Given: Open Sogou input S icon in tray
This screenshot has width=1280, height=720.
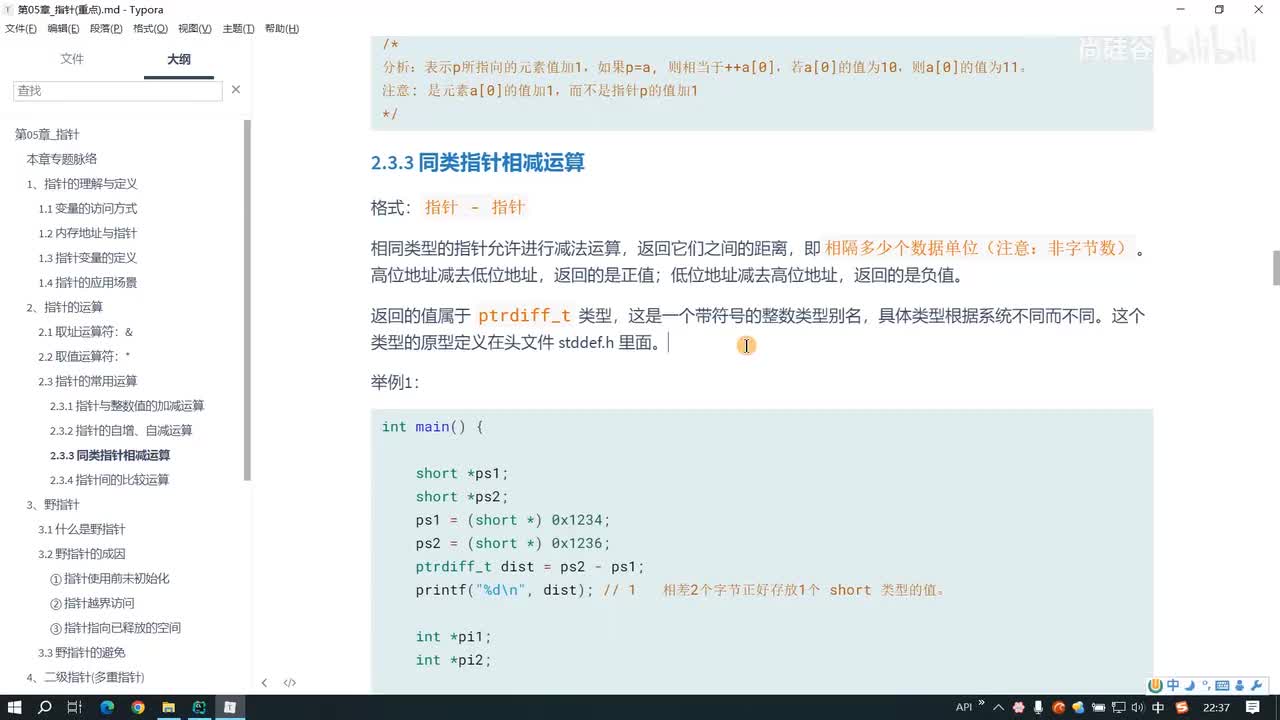Looking at the screenshot, I should [x=1183, y=707].
